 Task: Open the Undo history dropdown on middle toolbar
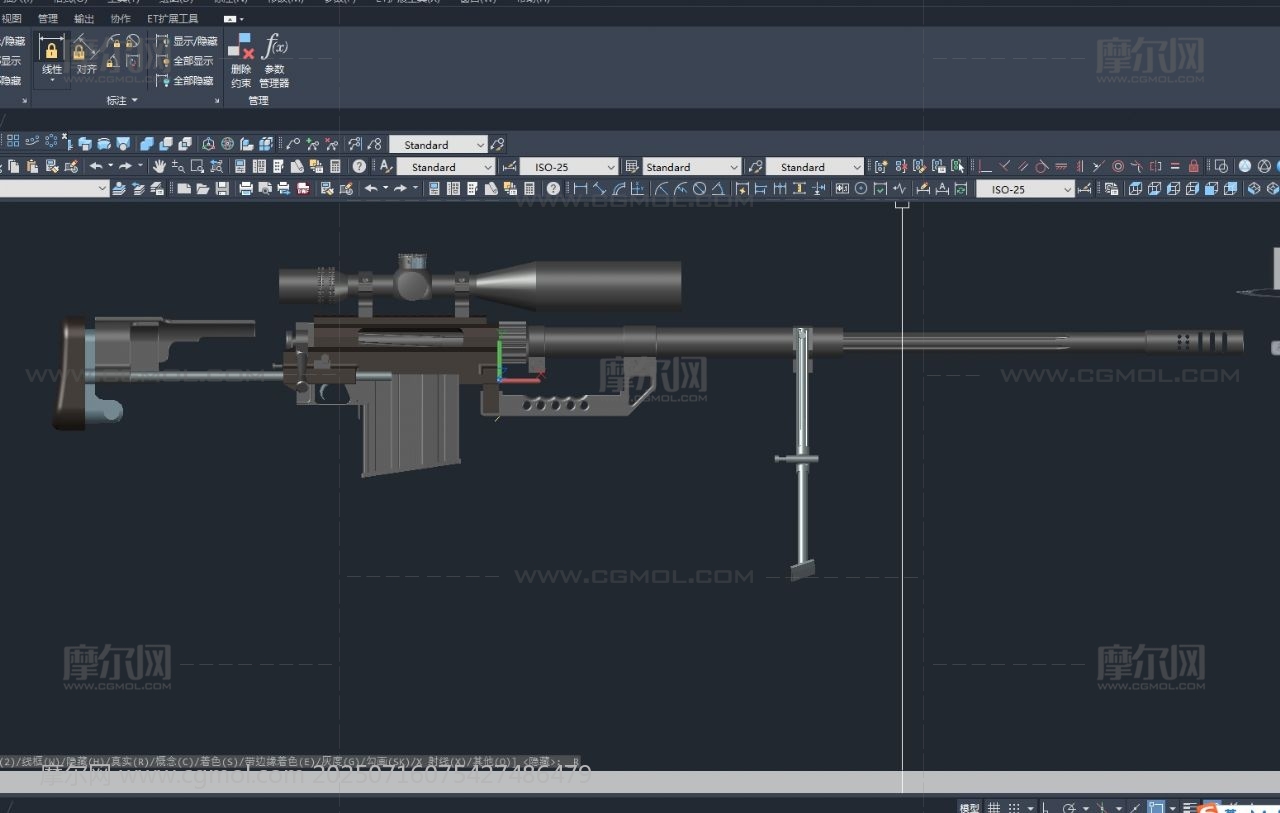(x=110, y=166)
